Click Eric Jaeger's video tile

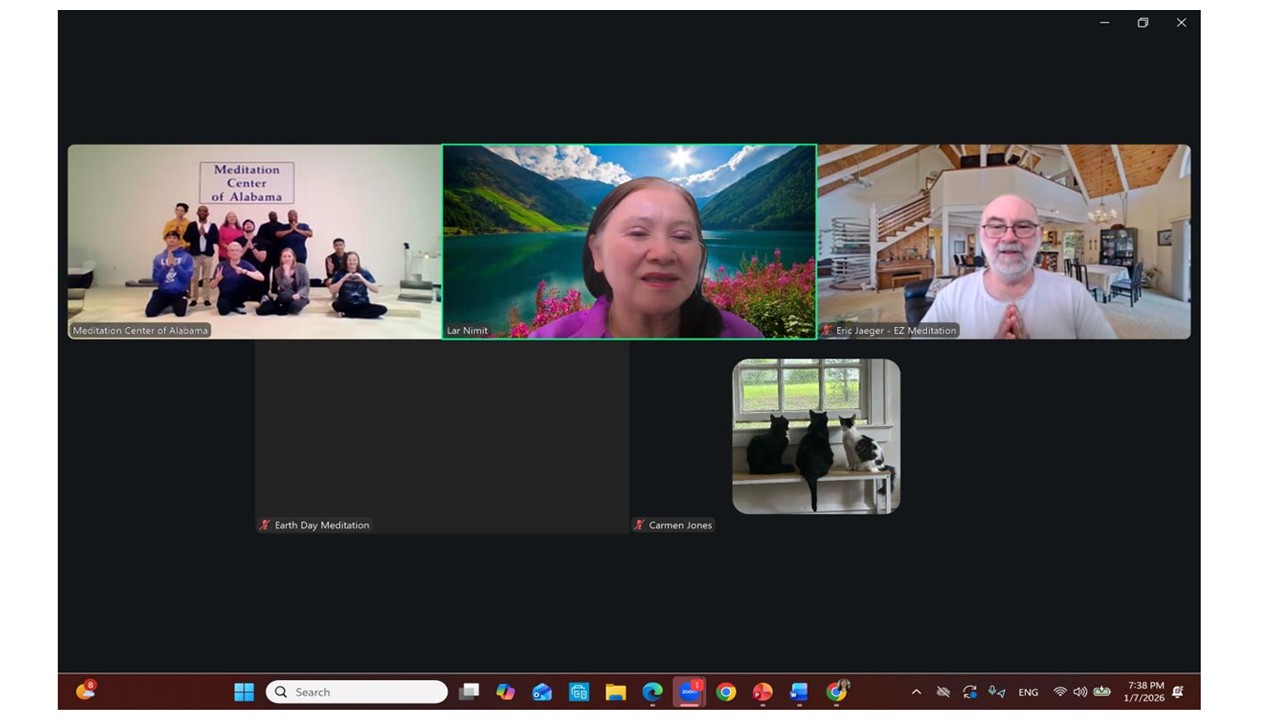point(1004,241)
